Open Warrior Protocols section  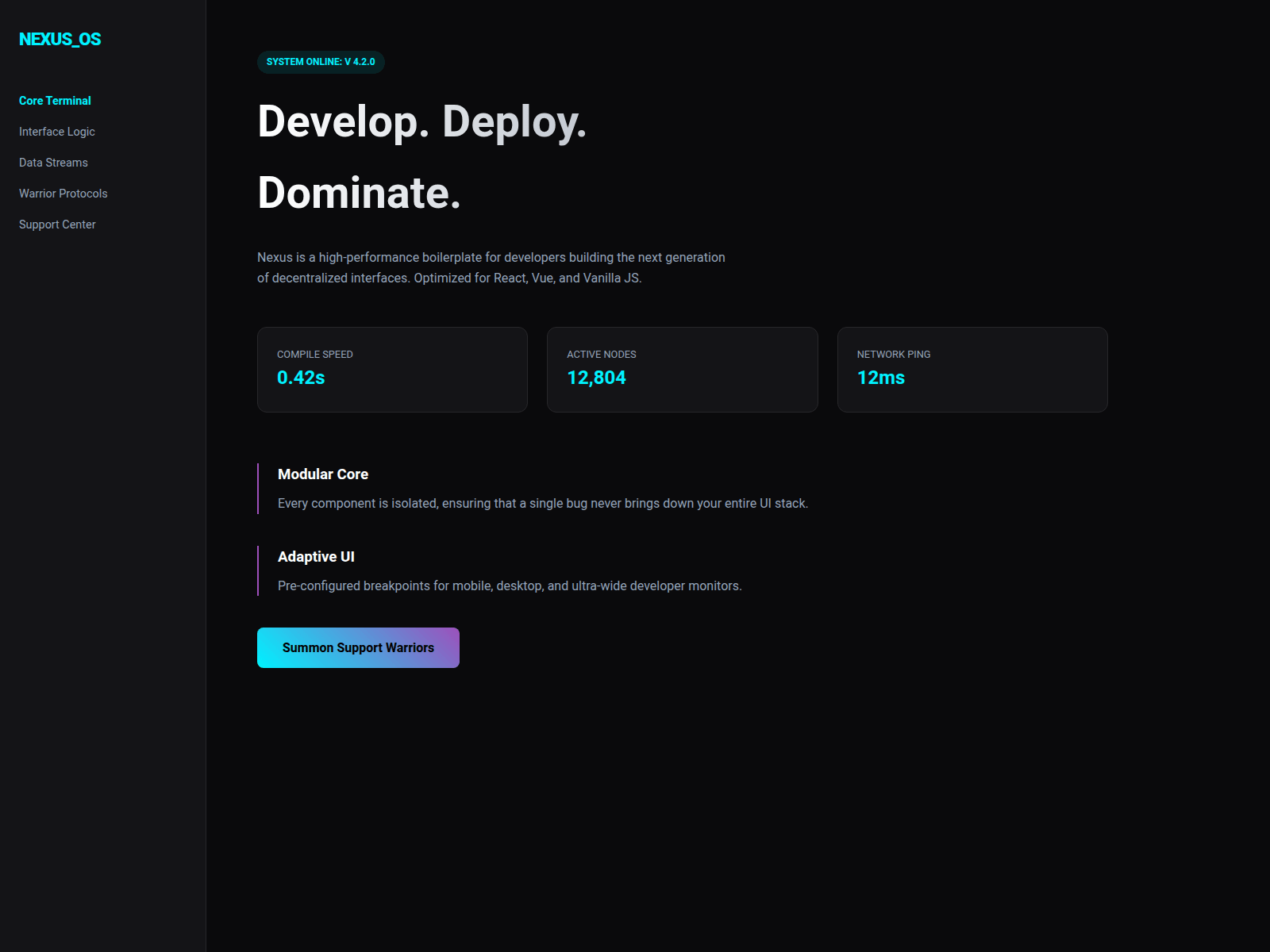pyautogui.click(x=63, y=194)
